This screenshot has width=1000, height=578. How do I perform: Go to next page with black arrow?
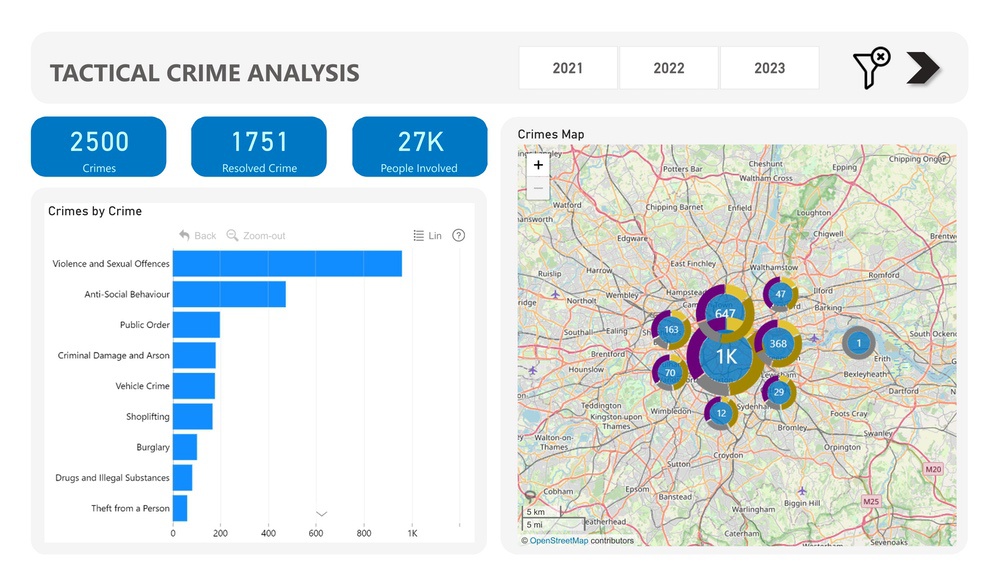[x=923, y=68]
